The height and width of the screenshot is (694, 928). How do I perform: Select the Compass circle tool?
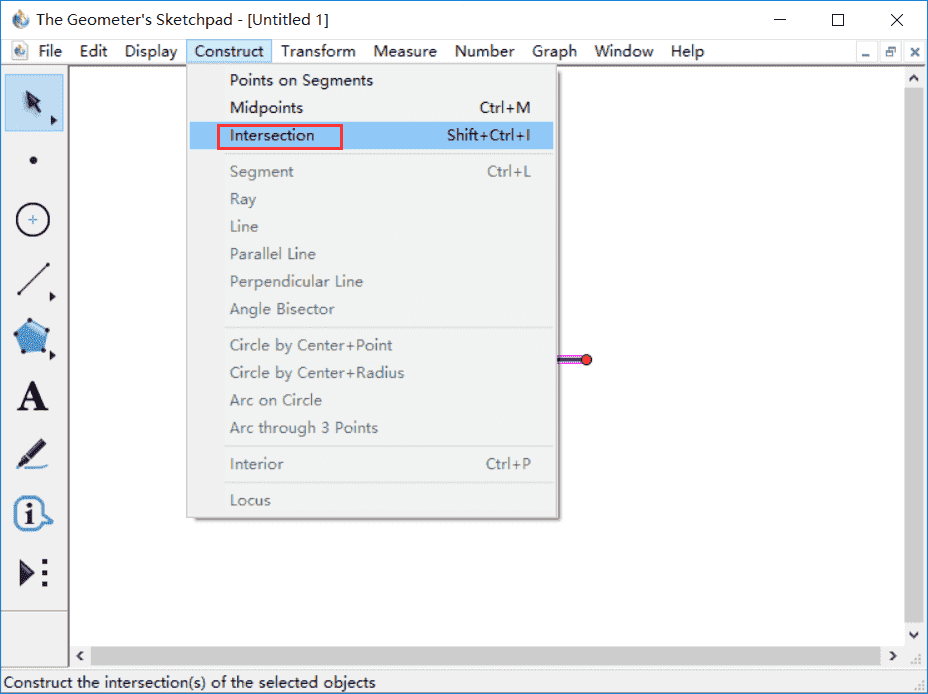(33, 220)
